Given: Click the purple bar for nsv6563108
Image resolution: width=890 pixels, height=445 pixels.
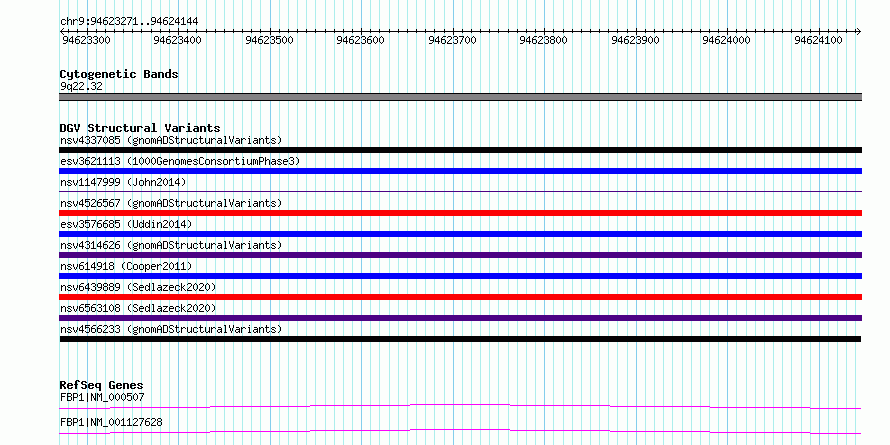Looking at the screenshot, I should [x=460, y=318].
